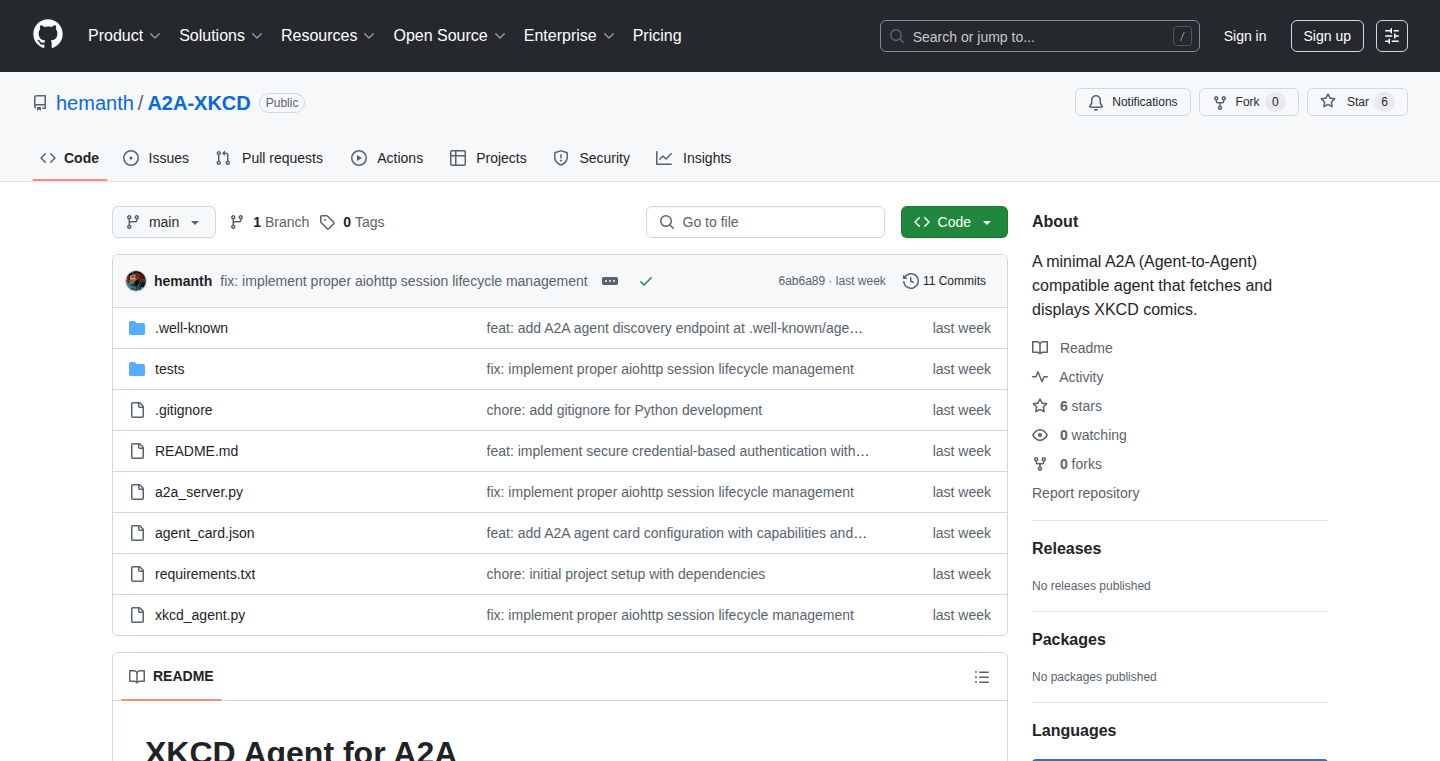Star the repository
Viewport: 1440px width, 761px height.
click(x=1357, y=102)
